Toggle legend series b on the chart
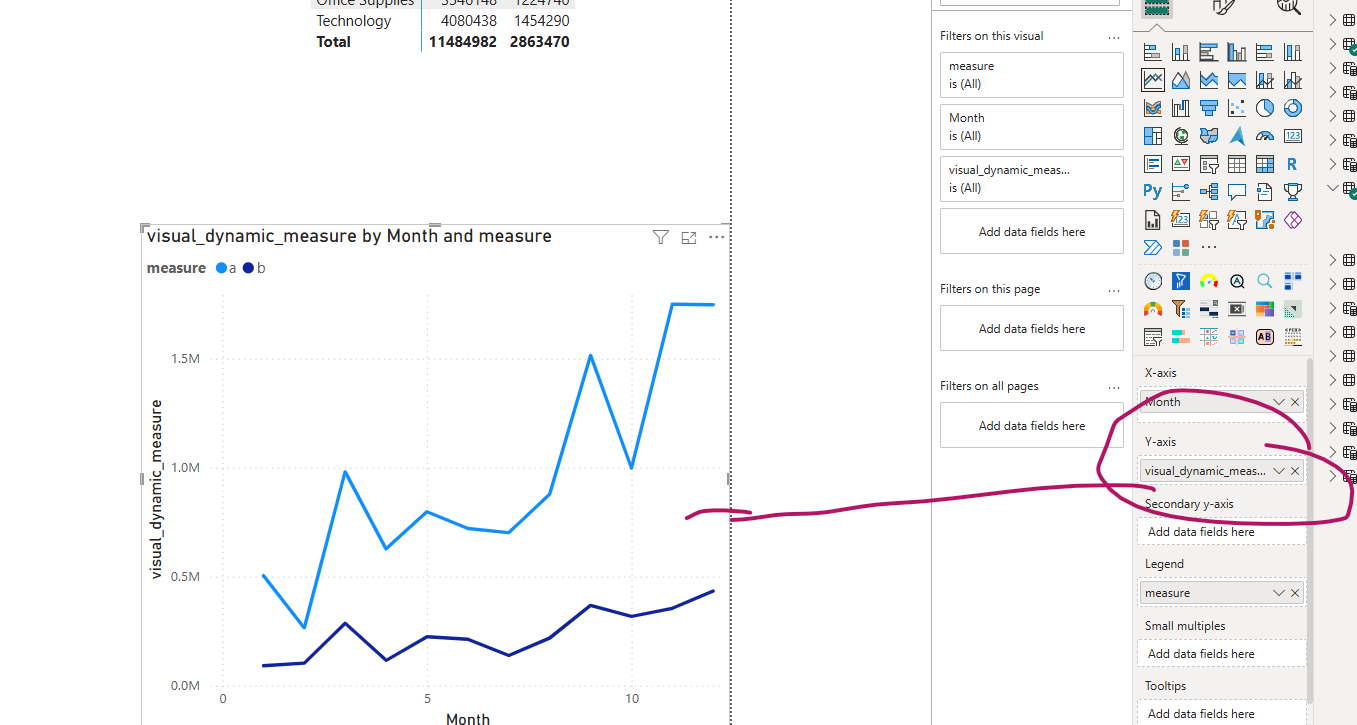1357x725 pixels. [255, 268]
